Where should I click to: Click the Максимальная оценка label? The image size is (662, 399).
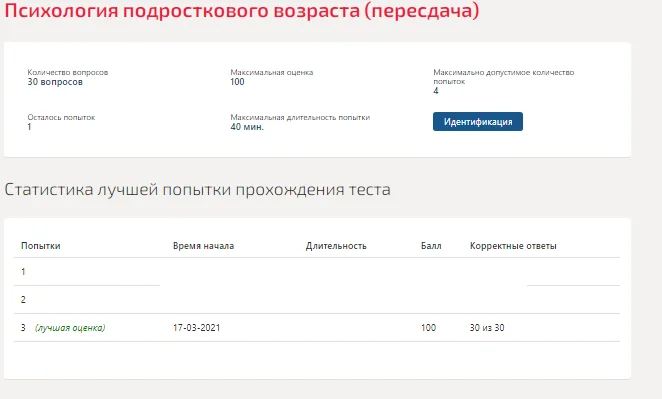pyautogui.click(x=271, y=72)
